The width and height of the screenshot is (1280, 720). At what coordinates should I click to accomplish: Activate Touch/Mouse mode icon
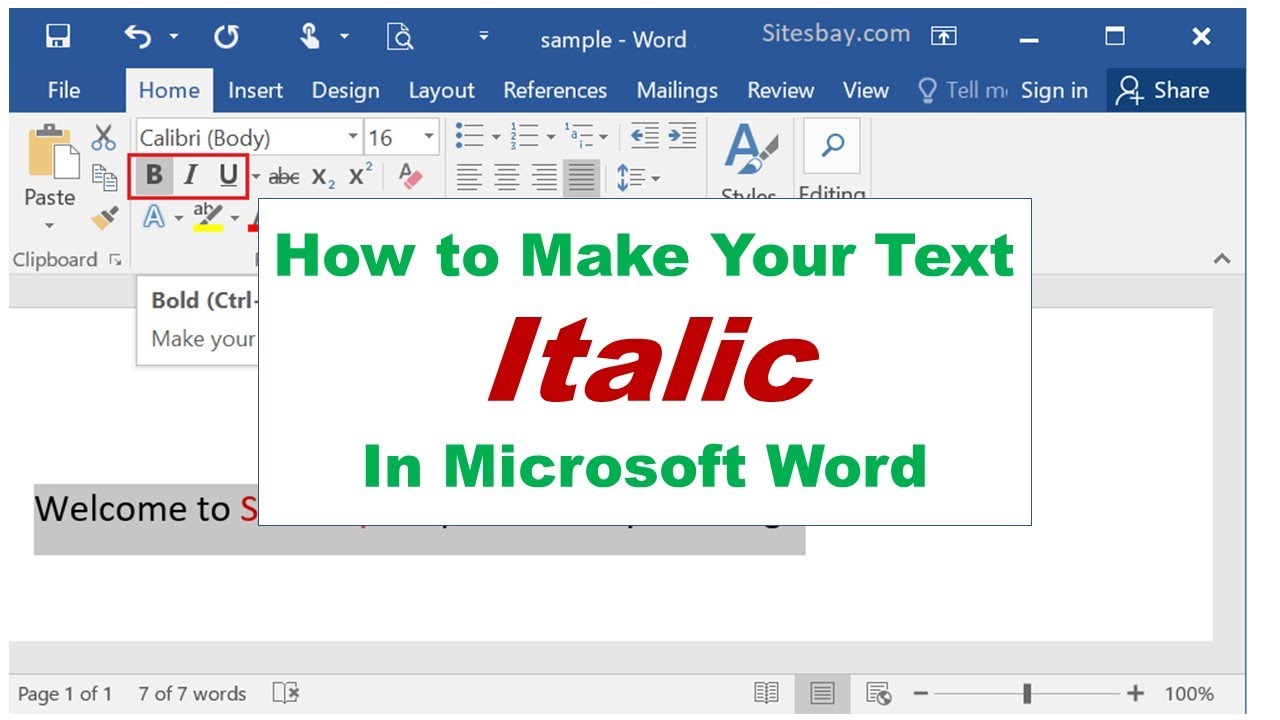tap(311, 36)
